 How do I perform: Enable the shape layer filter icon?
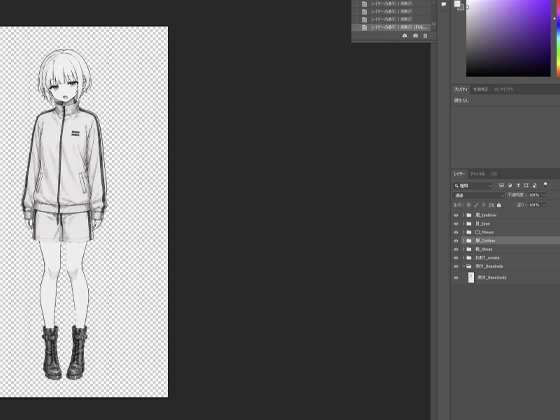(526, 185)
